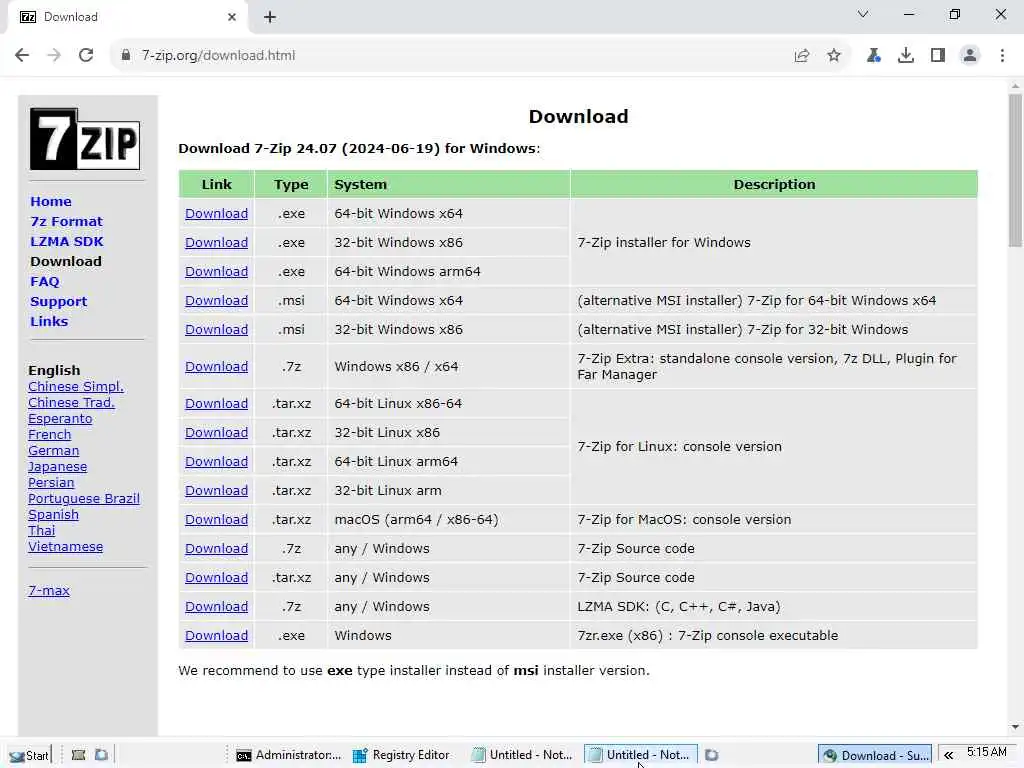The image size is (1024, 768).
Task: Download the .msi for 64-bit Windows x64
Action: pyautogui.click(x=216, y=300)
